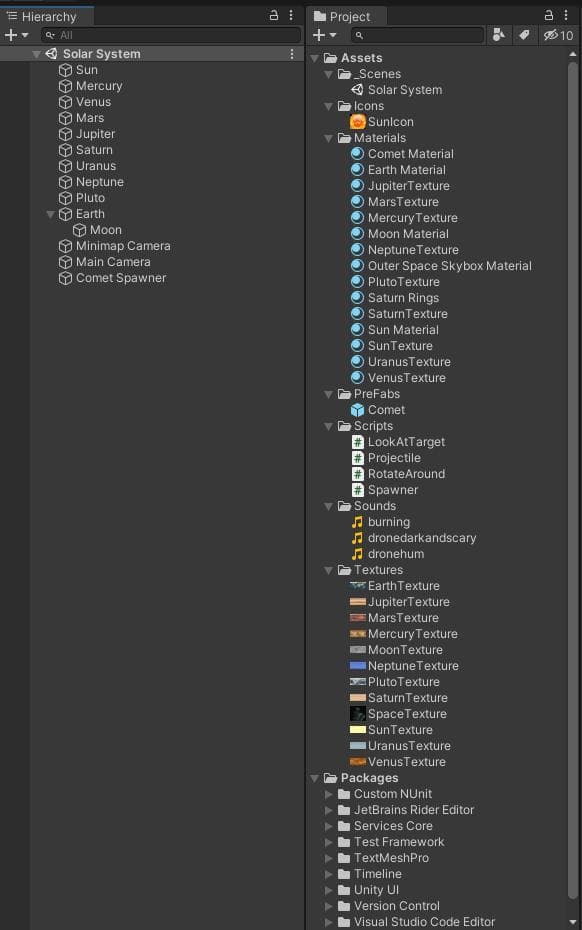Click the SunIcon image thumbnail

(x=357, y=122)
